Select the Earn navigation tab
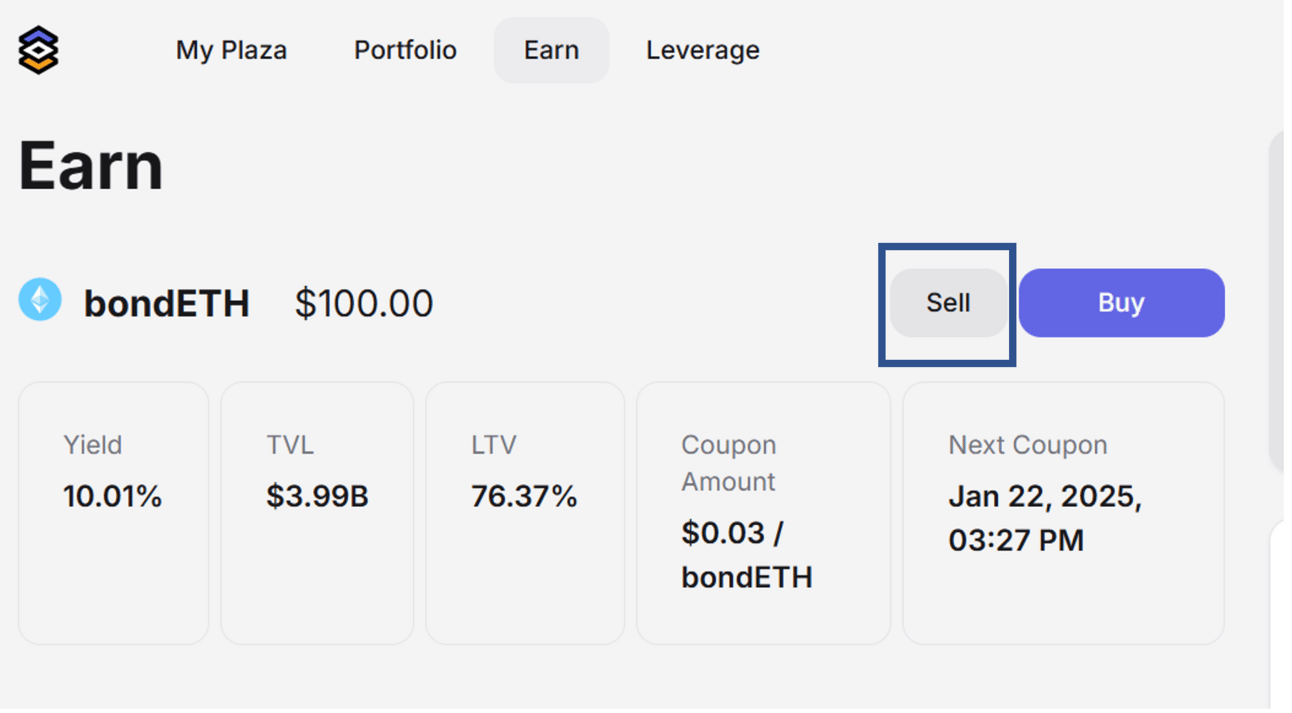This screenshot has height=713, width=1292. coord(551,50)
